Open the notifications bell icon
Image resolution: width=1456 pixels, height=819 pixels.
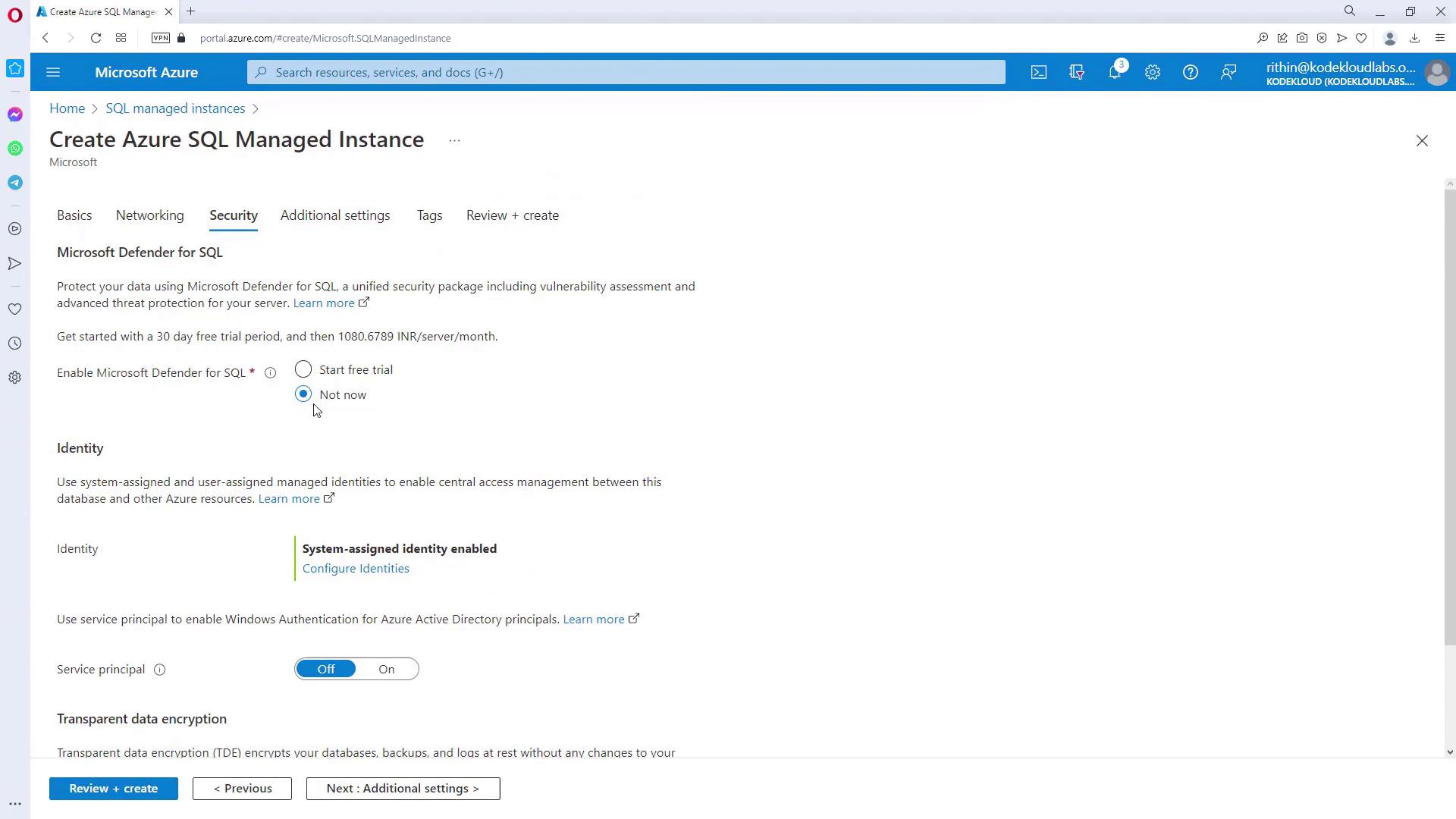tap(1114, 72)
